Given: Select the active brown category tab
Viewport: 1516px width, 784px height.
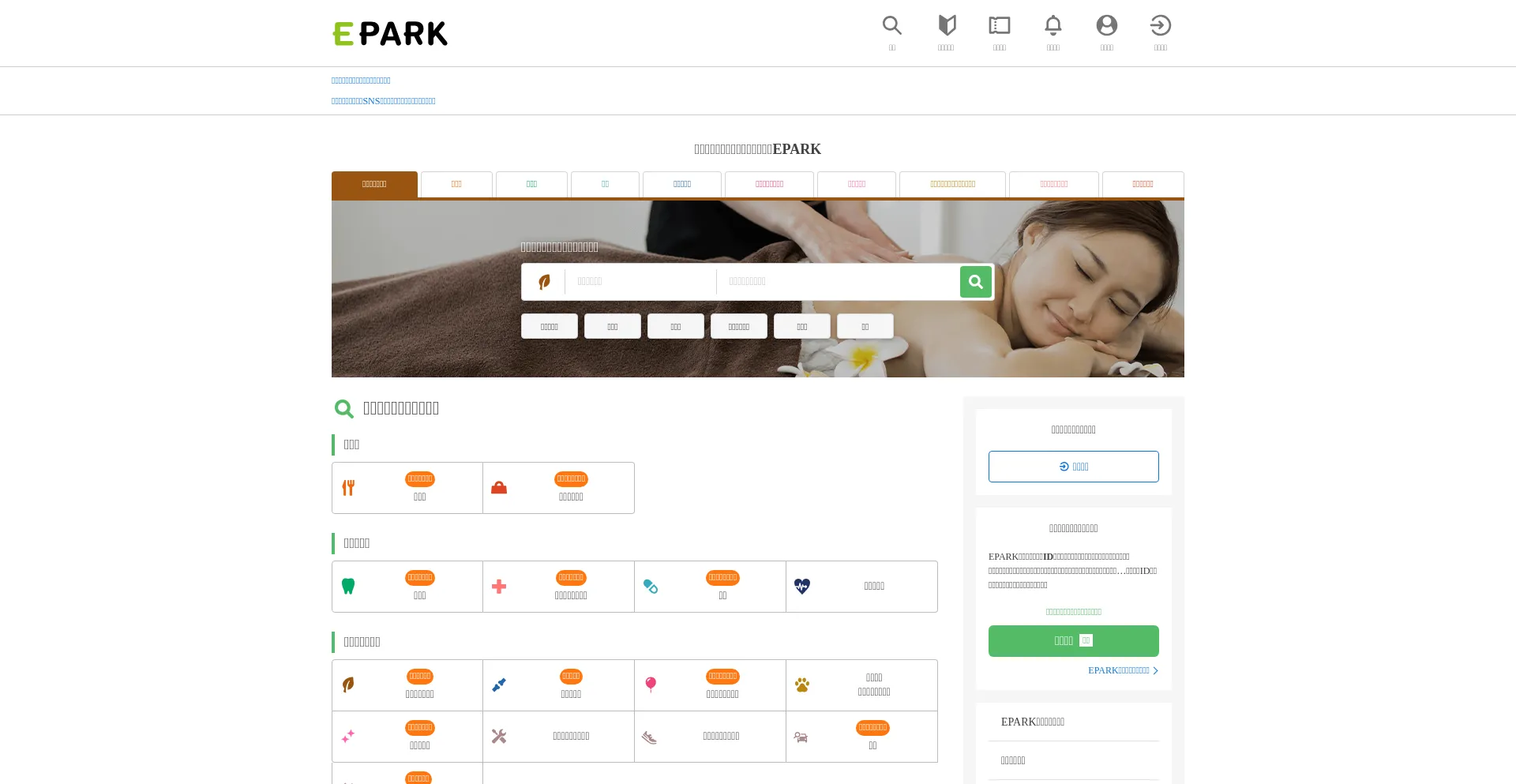Looking at the screenshot, I should click(374, 184).
